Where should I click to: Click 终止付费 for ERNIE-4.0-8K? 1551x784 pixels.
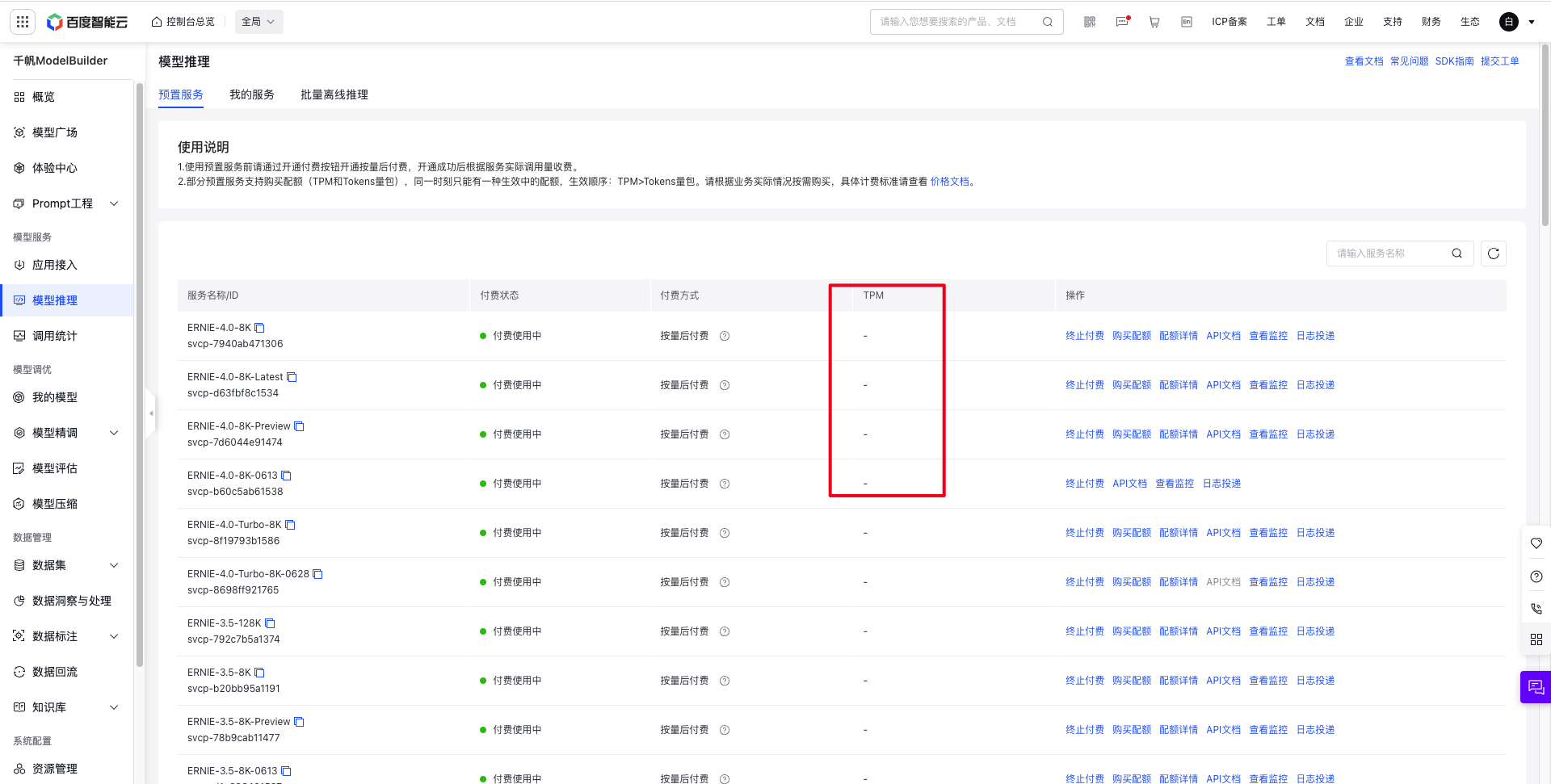tap(1084, 336)
